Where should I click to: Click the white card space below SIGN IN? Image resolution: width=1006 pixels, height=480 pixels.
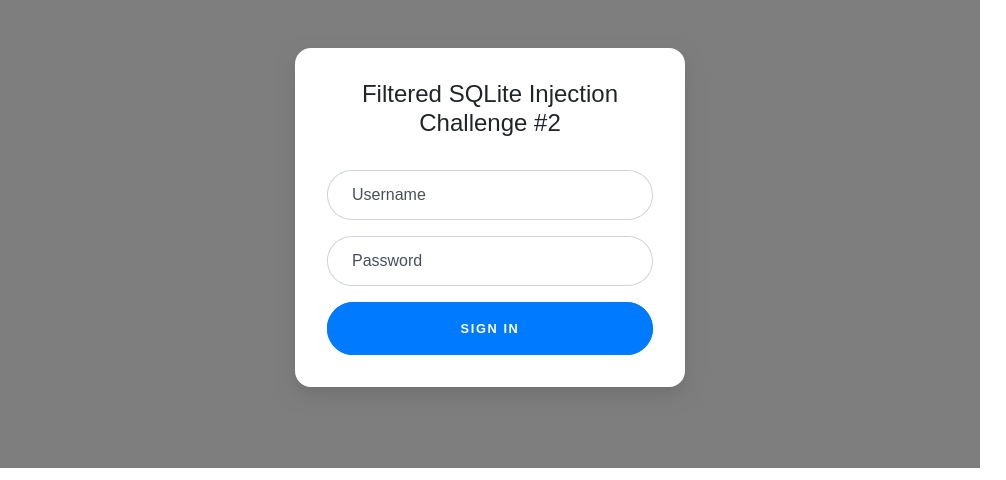point(489,371)
